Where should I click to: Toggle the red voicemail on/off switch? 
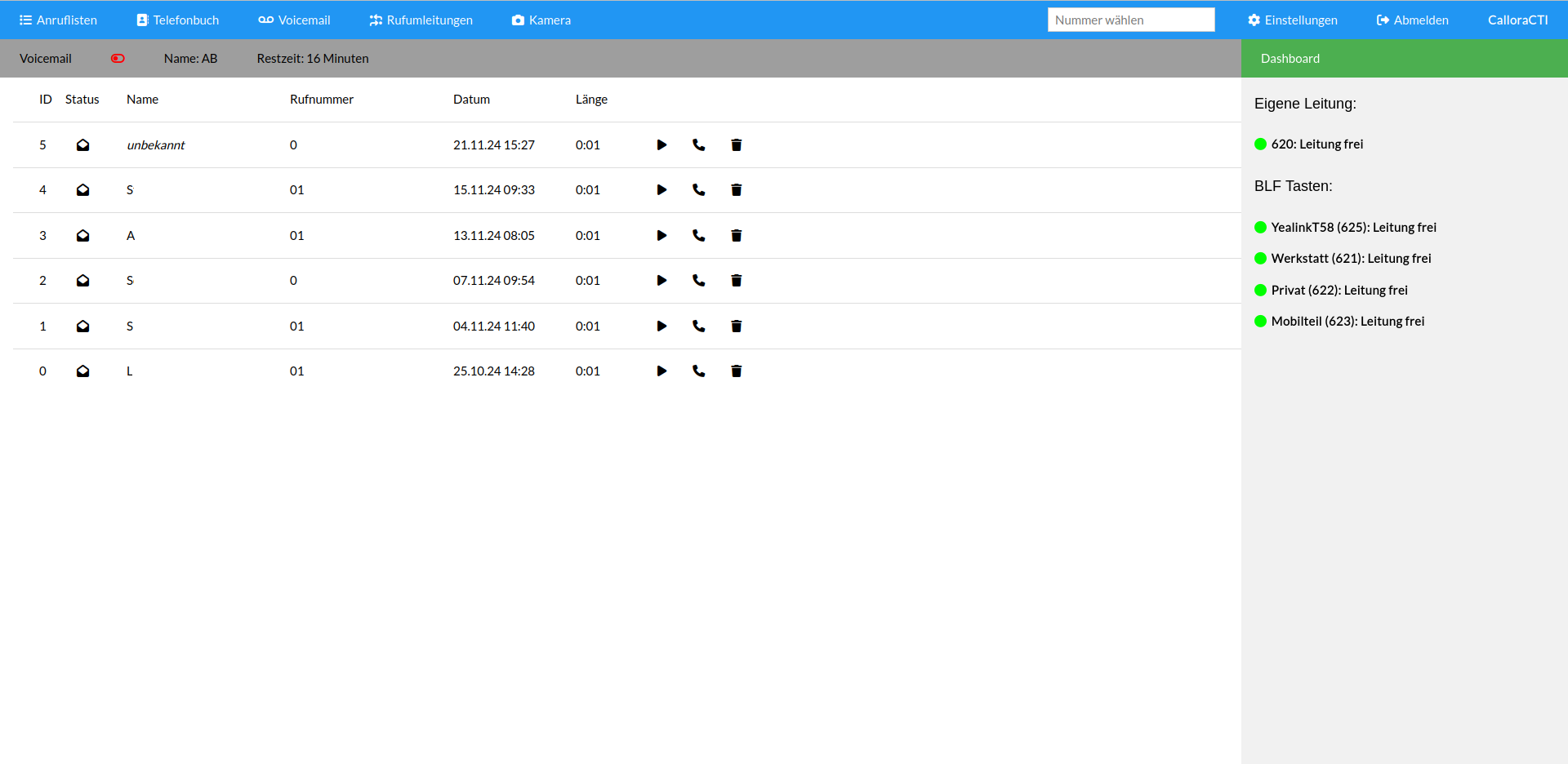coord(118,59)
